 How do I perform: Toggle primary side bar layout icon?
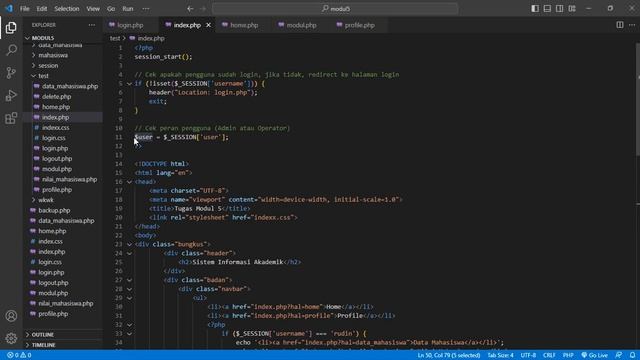coord(535,9)
